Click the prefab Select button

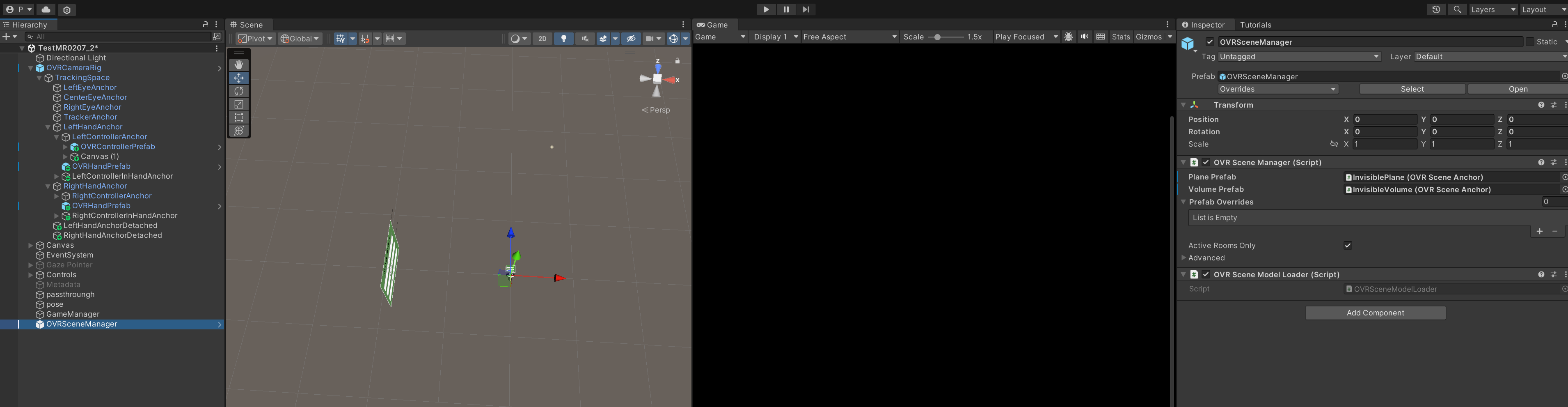point(1412,89)
